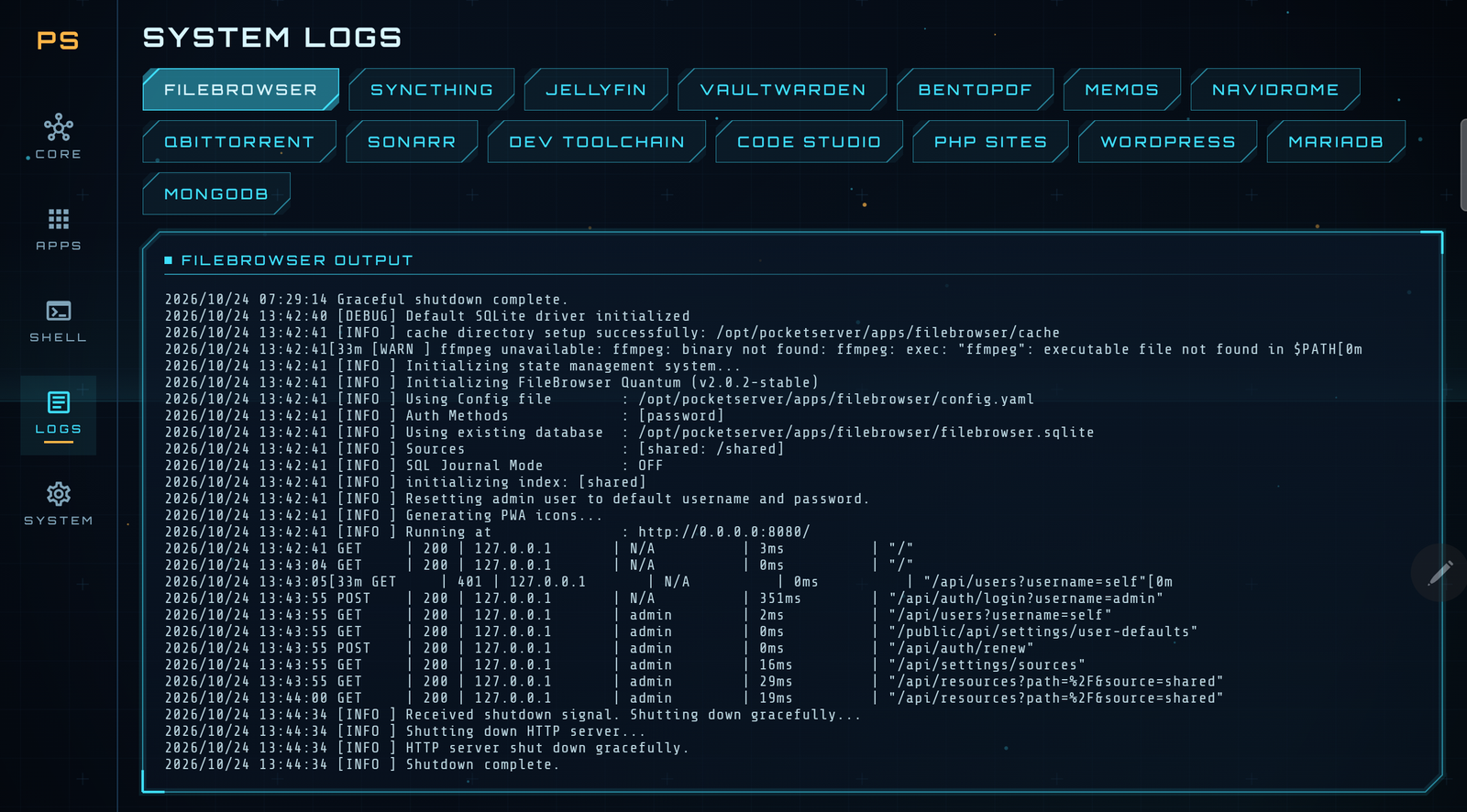Image resolution: width=1467 pixels, height=812 pixels.
Task: Click the page scrollbar thumb
Action: 1463,165
